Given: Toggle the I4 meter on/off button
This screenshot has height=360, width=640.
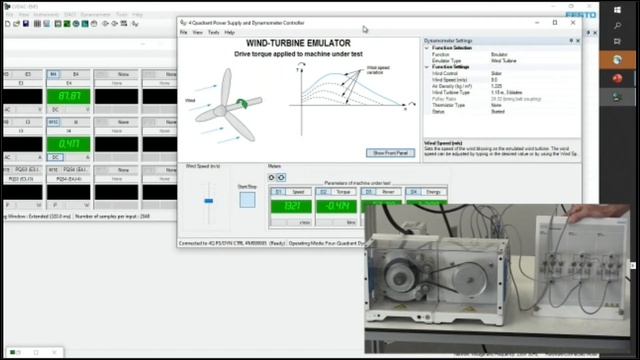Looking at the screenshot, I should [53, 122].
